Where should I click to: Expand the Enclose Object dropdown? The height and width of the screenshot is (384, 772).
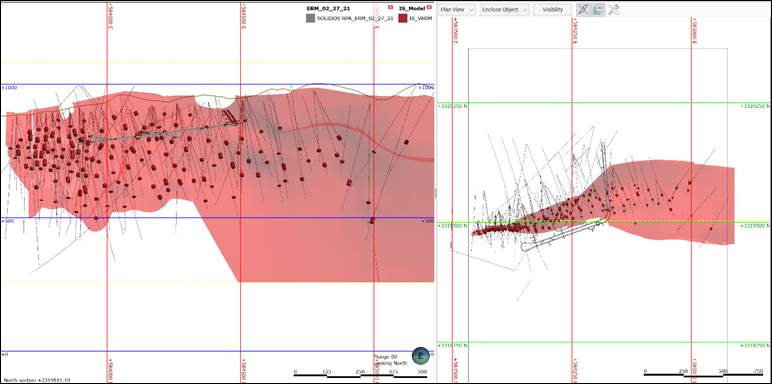(504, 9)
